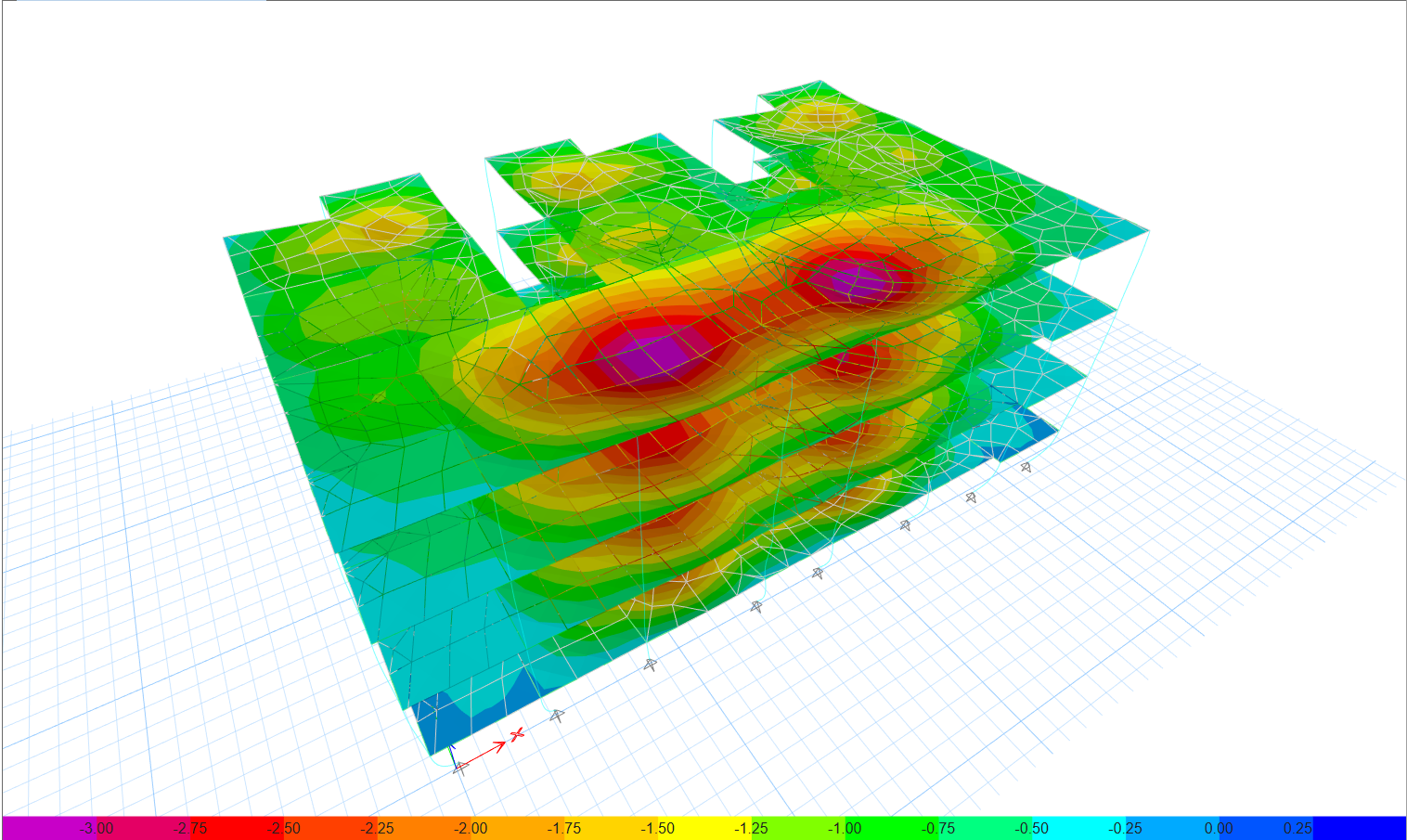Pick the legend band between -1.25 and -1.00

tap(797, 828)
